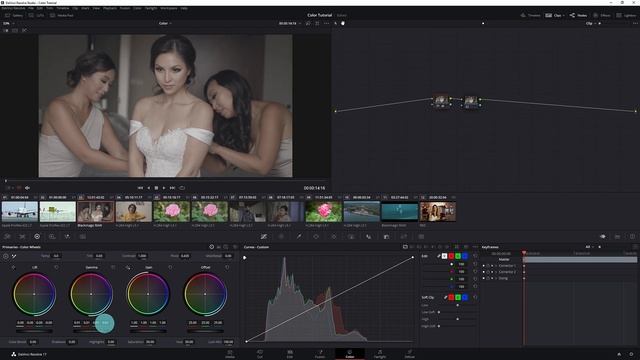This screenshot has width=640, height=360.
Task: Open the Media Pool panel
Action: pos(62,15)
